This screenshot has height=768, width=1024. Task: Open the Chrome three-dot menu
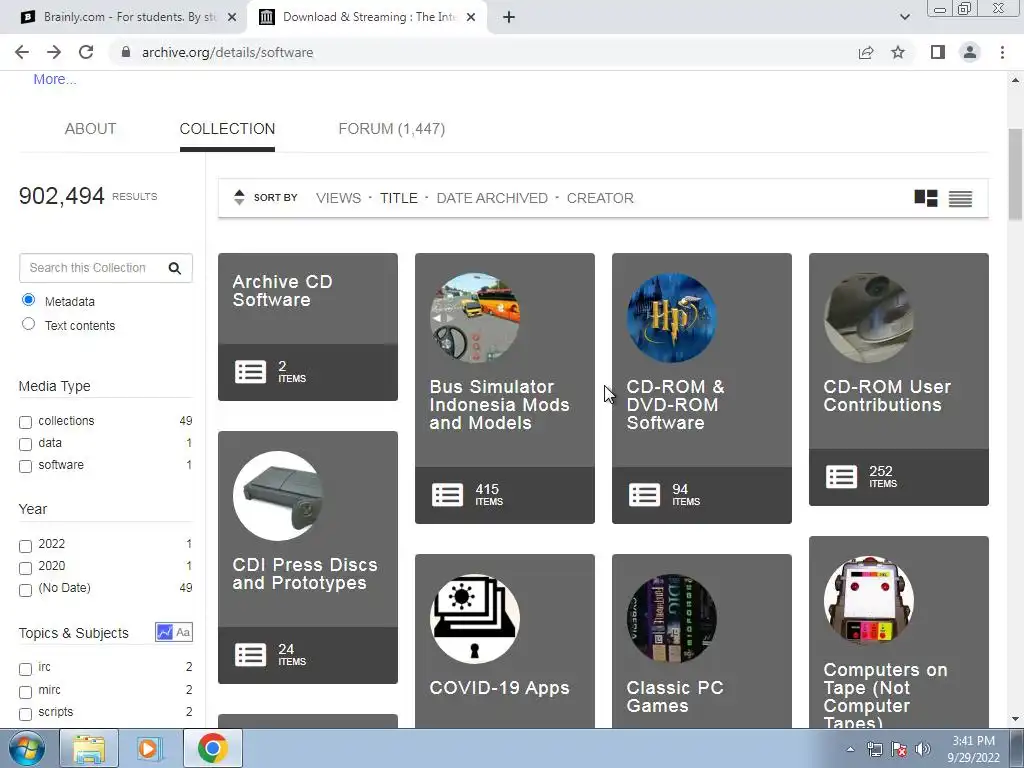(x=1002, y=52)
